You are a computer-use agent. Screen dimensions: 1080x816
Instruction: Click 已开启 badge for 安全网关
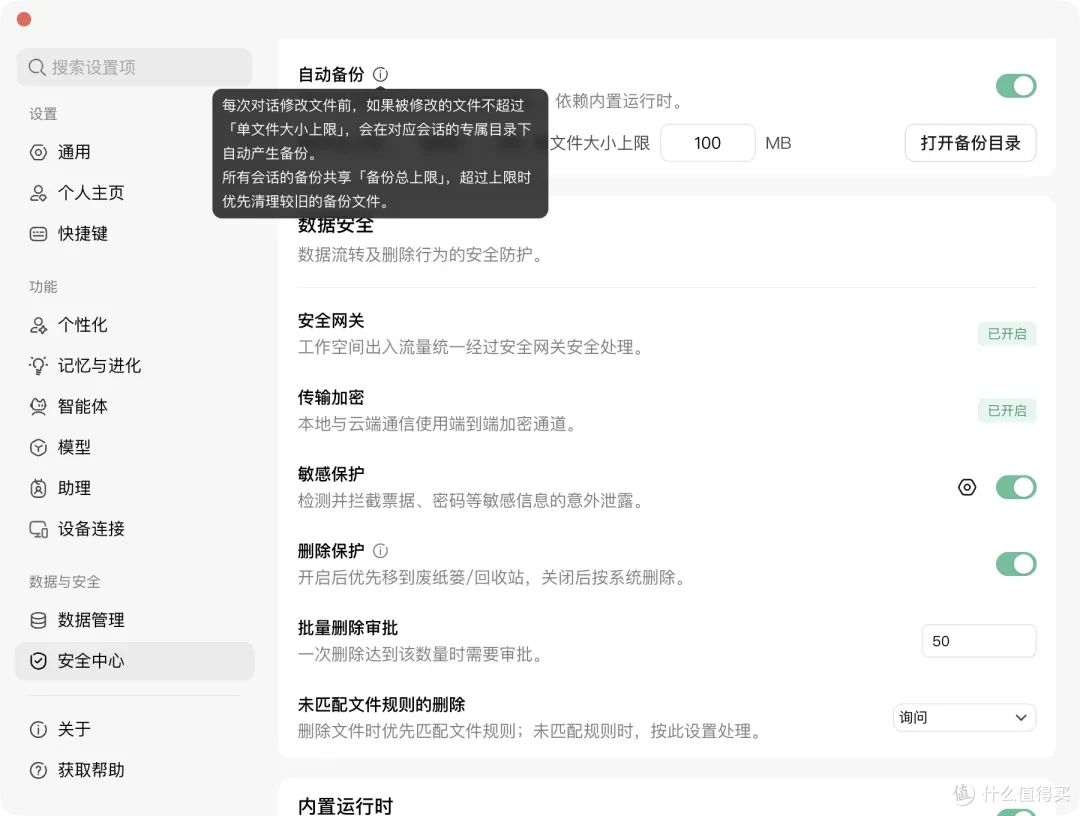[x=1007, y=334]
